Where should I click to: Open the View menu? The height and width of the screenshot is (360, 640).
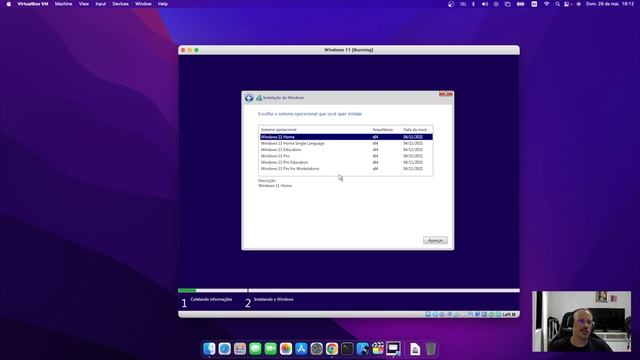84,4
